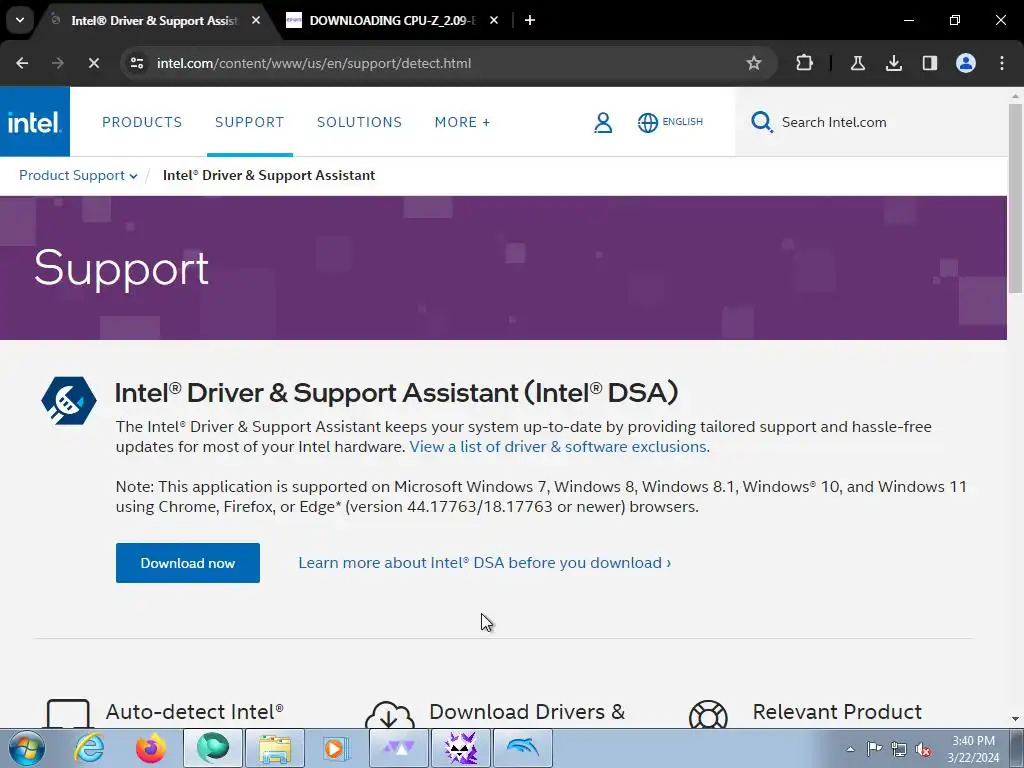Launch Internet Explorer from taskbar

click(x=89, y=748)
